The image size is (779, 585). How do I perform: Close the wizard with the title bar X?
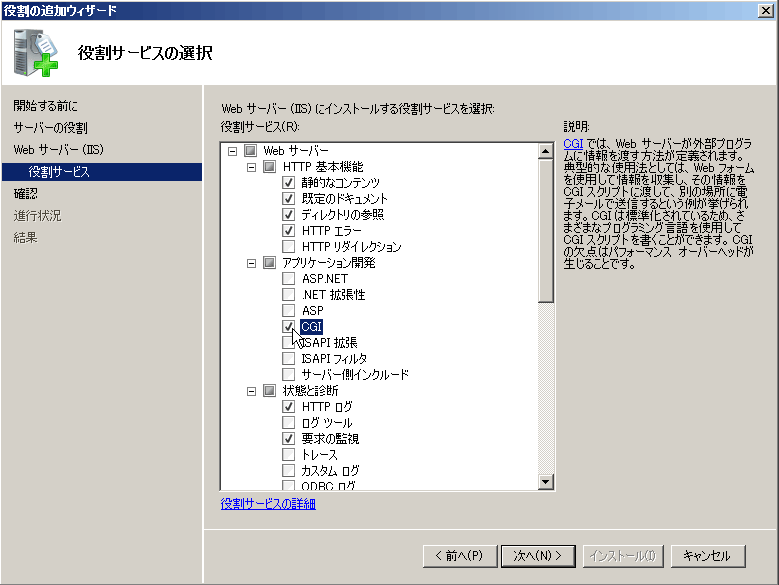pyautogui.click(x=765, y=10)
